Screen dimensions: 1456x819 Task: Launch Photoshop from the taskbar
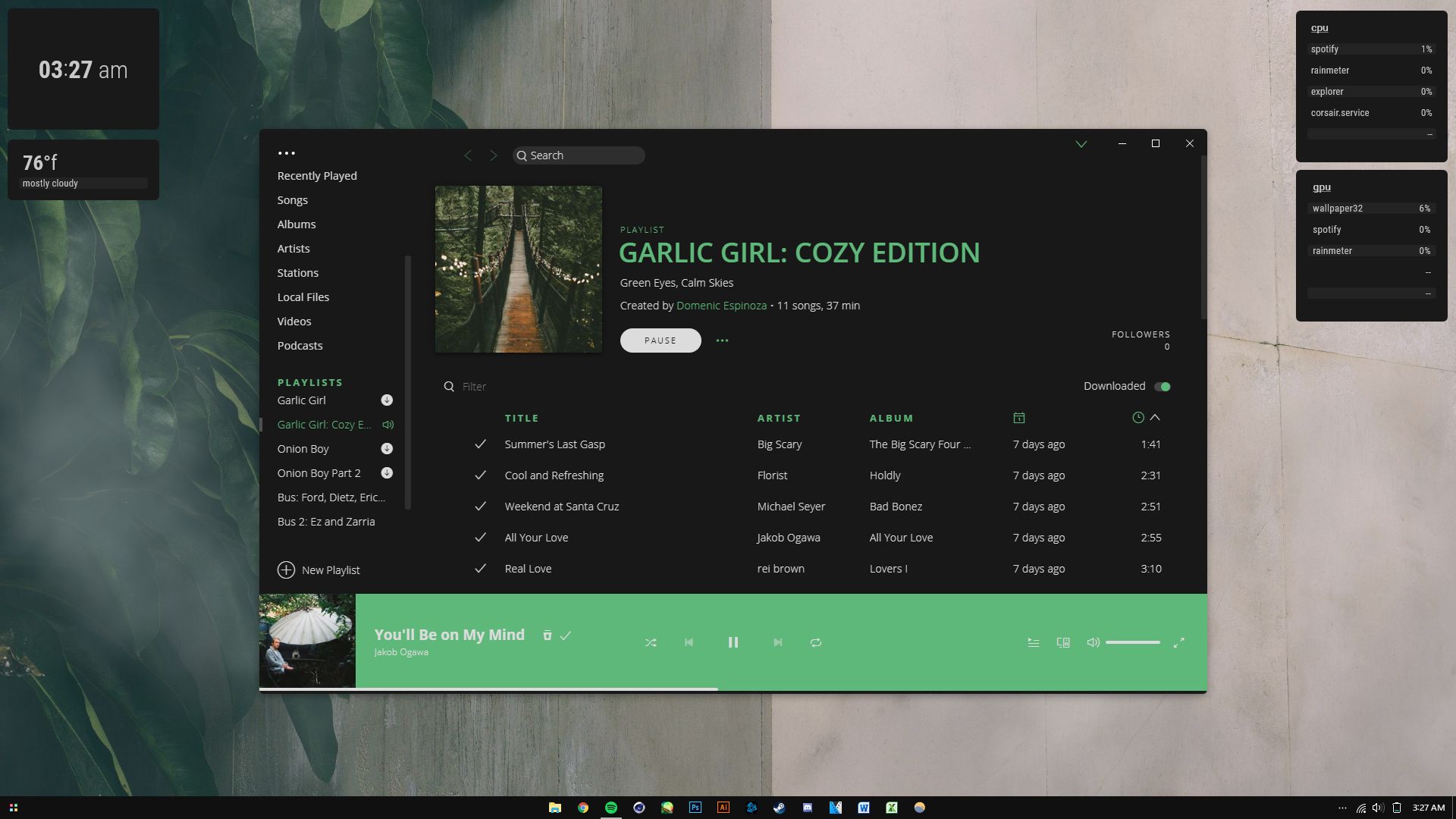coord(695,808)
